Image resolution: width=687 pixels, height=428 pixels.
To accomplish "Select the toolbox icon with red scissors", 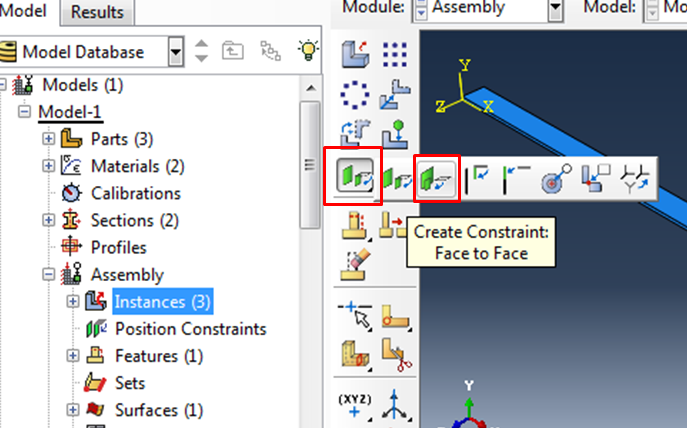I will [x=396, y=354].
